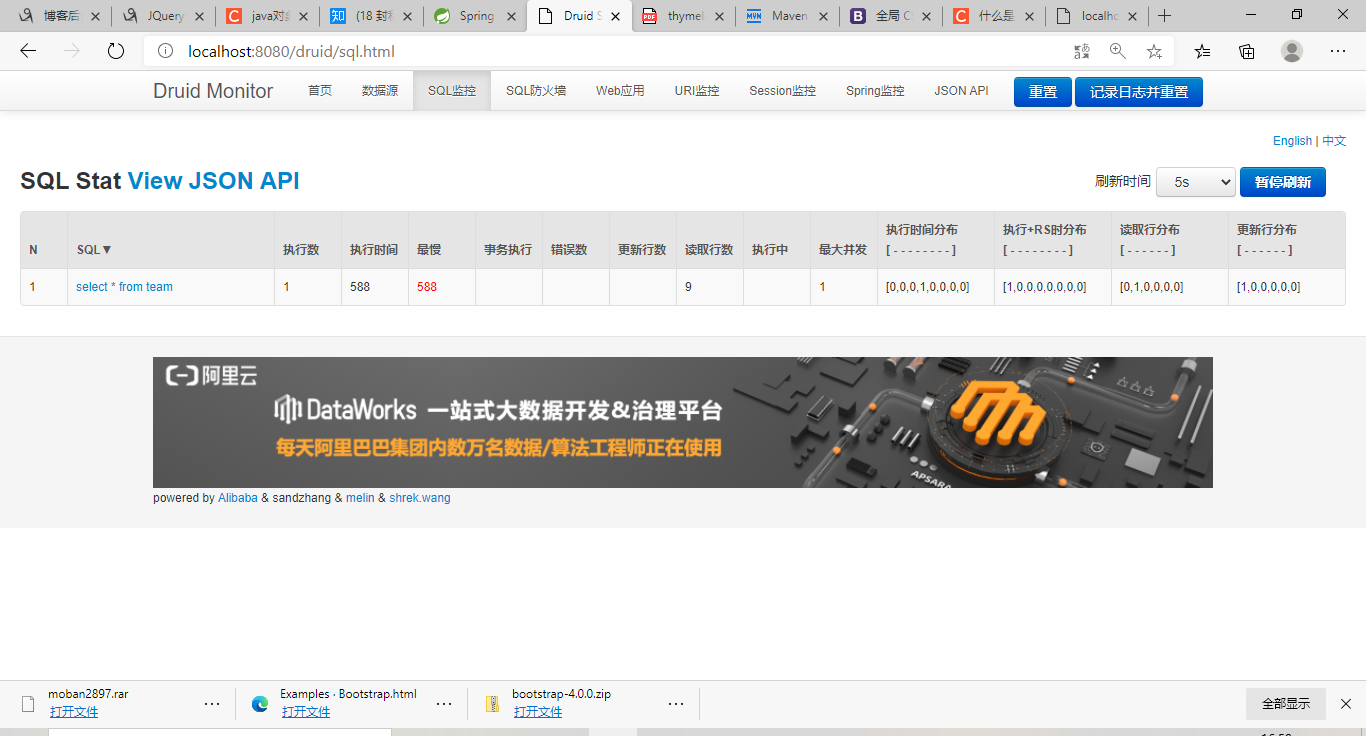Open the browser settings and more menu
The image size is (1366, 736).
(1338, 51)
